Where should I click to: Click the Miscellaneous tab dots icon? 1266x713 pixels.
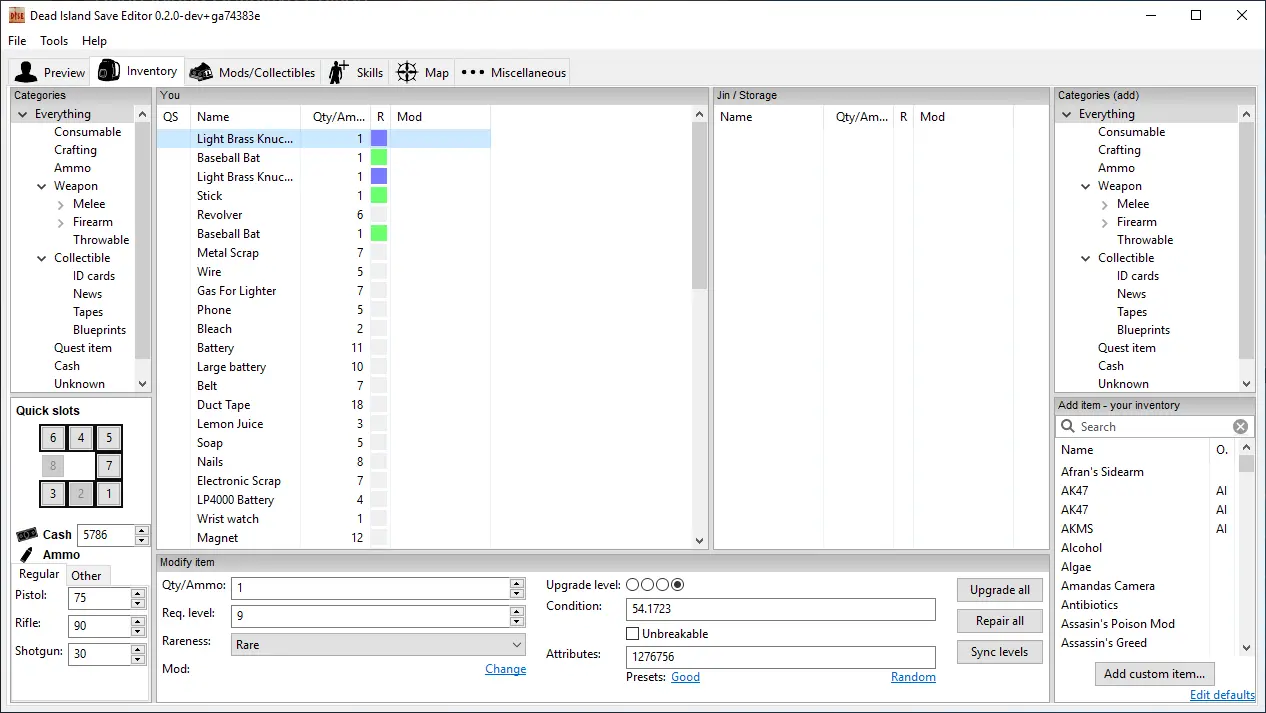click(x=473, y=72)
